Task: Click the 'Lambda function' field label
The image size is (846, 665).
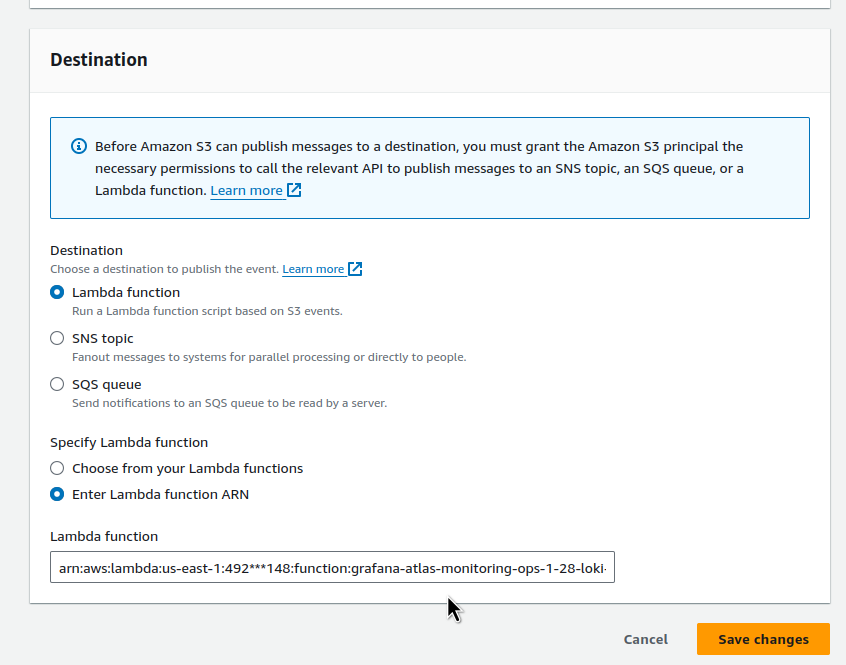Action: [x=104, y=536]
